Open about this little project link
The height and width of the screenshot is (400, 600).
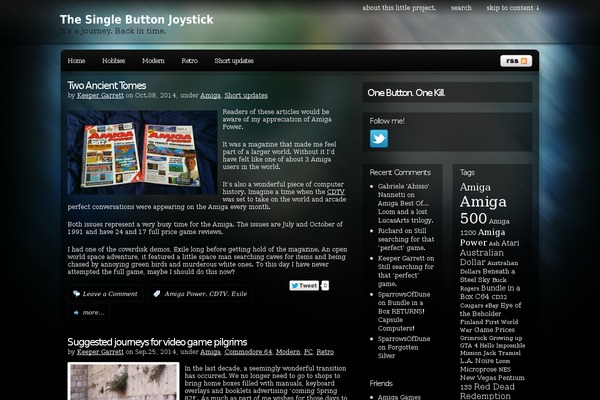(399, 8)
